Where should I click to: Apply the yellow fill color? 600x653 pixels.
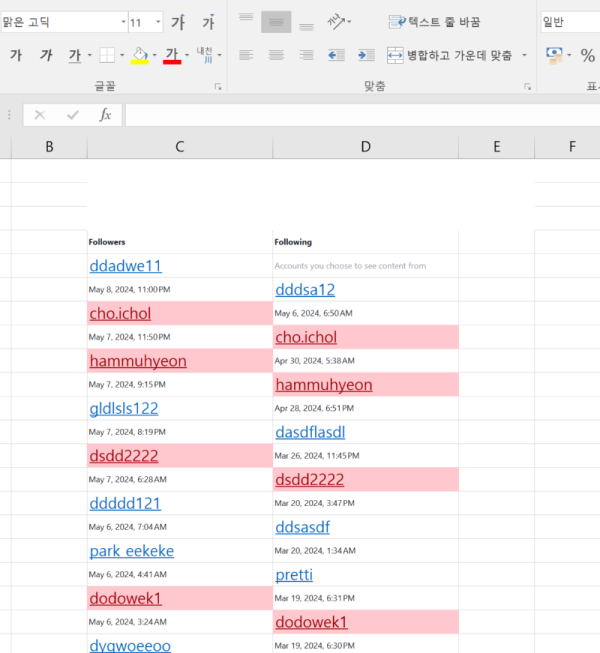click(x=140, y=56)
